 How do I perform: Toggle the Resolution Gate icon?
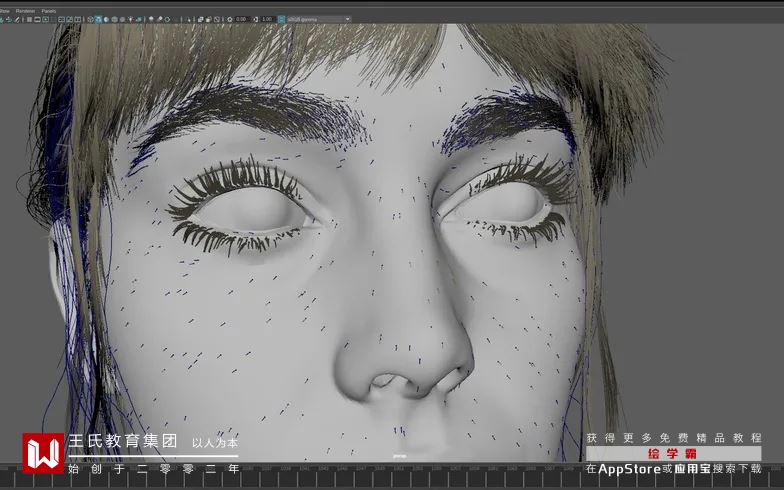(x=46, y=20)
